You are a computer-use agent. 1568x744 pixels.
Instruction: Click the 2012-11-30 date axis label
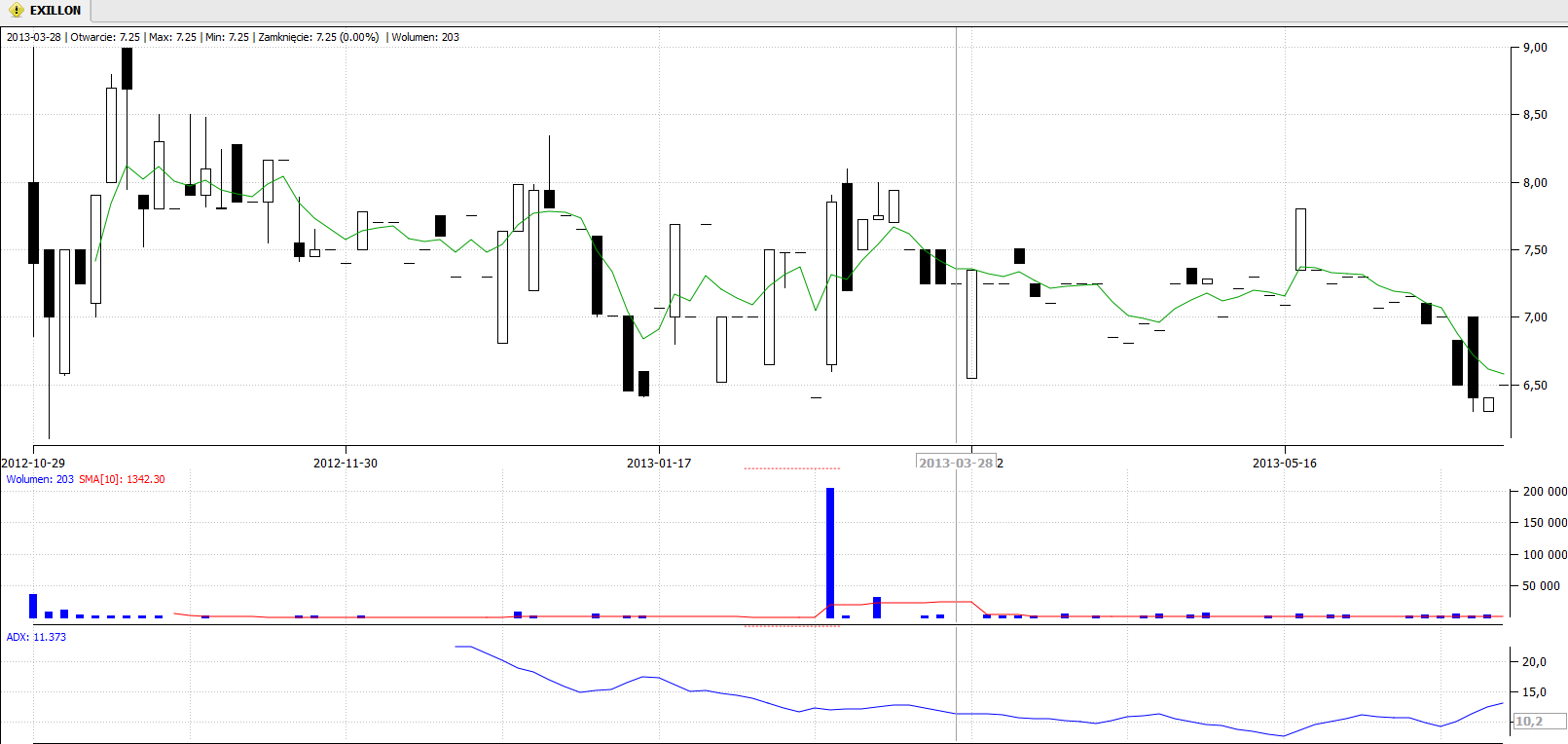(x=346, y=464)
